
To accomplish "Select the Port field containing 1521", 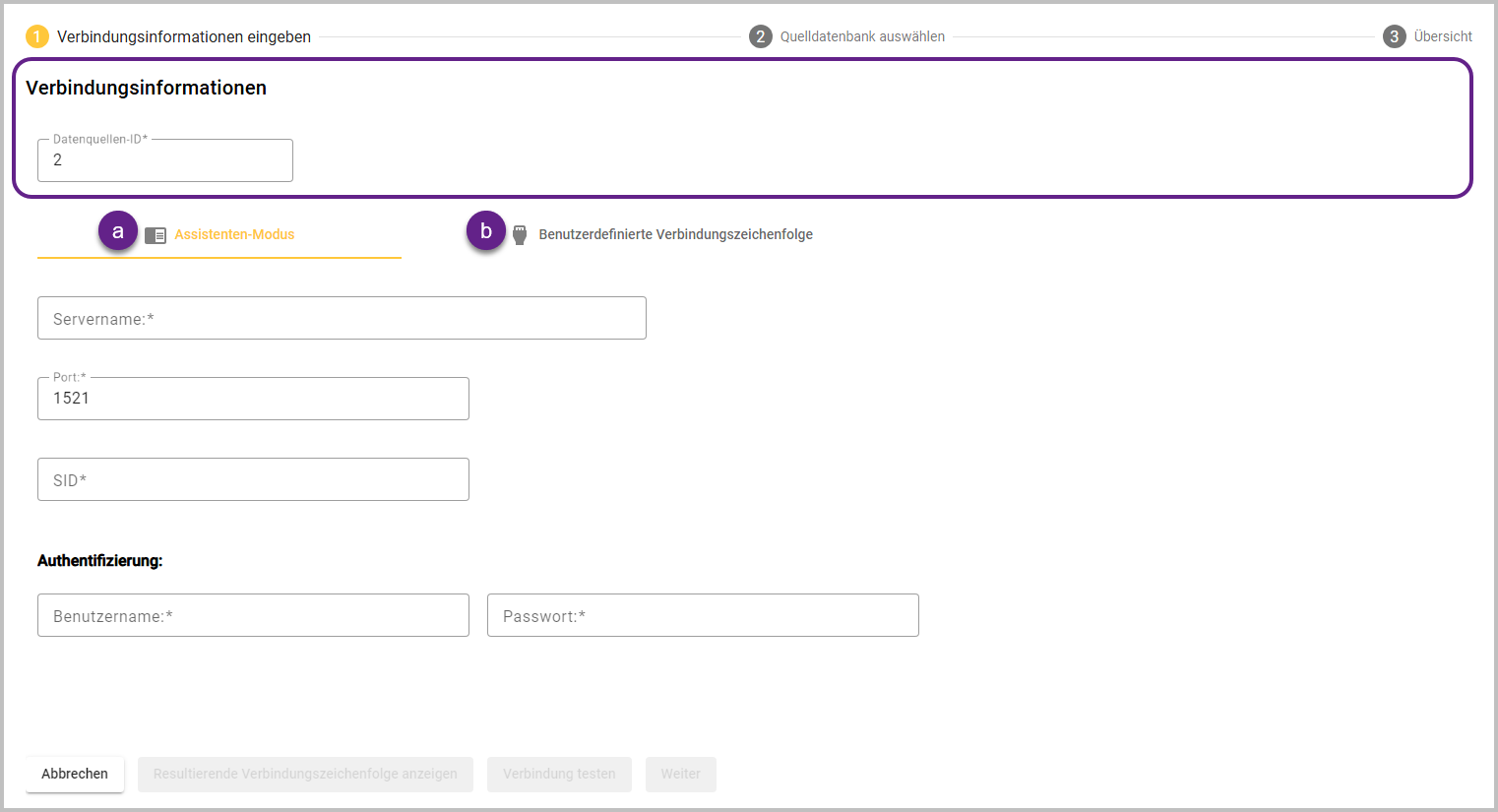I will click(x=253, y=399).
